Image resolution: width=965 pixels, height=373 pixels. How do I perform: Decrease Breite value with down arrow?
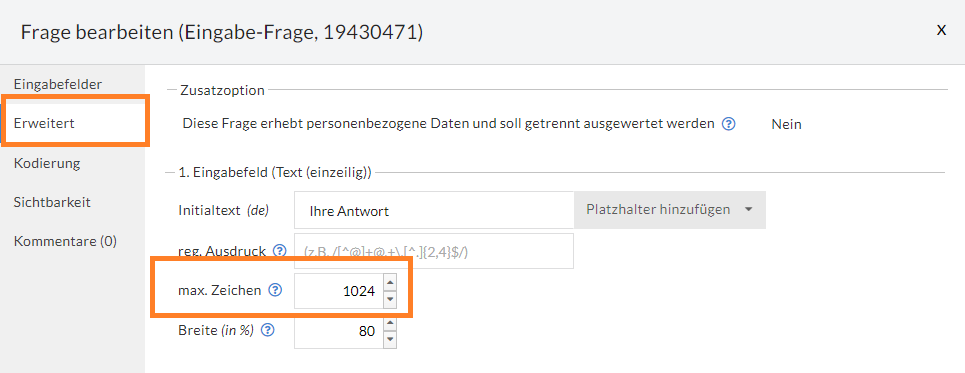[x=390, y=340]
